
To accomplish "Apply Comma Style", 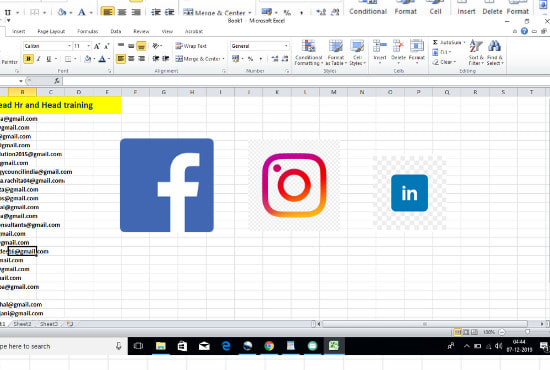I will pyautogui.click(x=261, y=59).
